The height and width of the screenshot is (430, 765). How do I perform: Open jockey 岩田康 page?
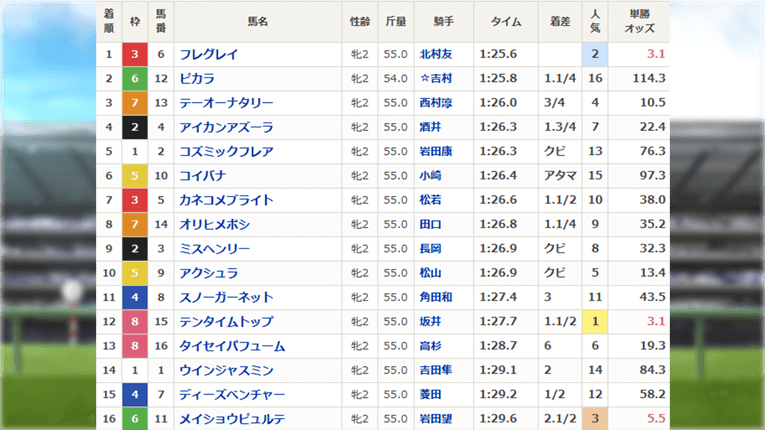click(x=436, y=152)
